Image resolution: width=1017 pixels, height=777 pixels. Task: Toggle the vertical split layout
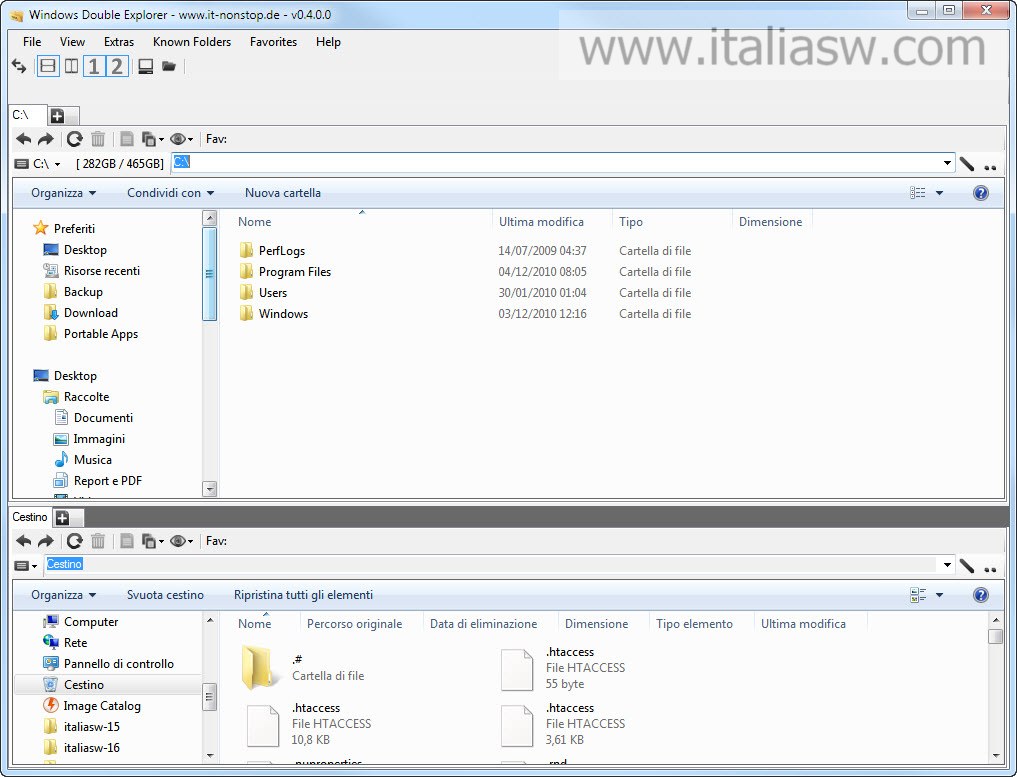coord(71,66)
